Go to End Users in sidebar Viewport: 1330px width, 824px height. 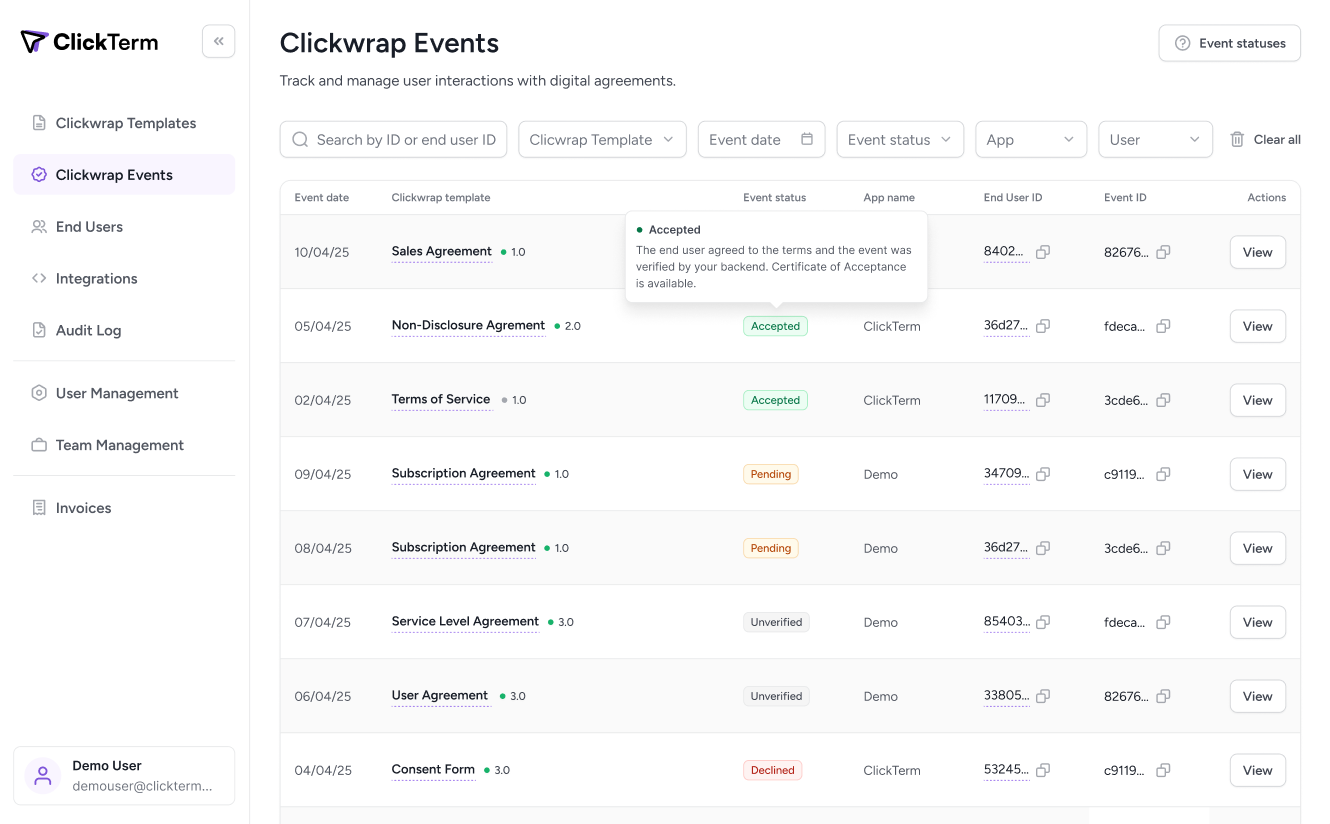point(89,227)
